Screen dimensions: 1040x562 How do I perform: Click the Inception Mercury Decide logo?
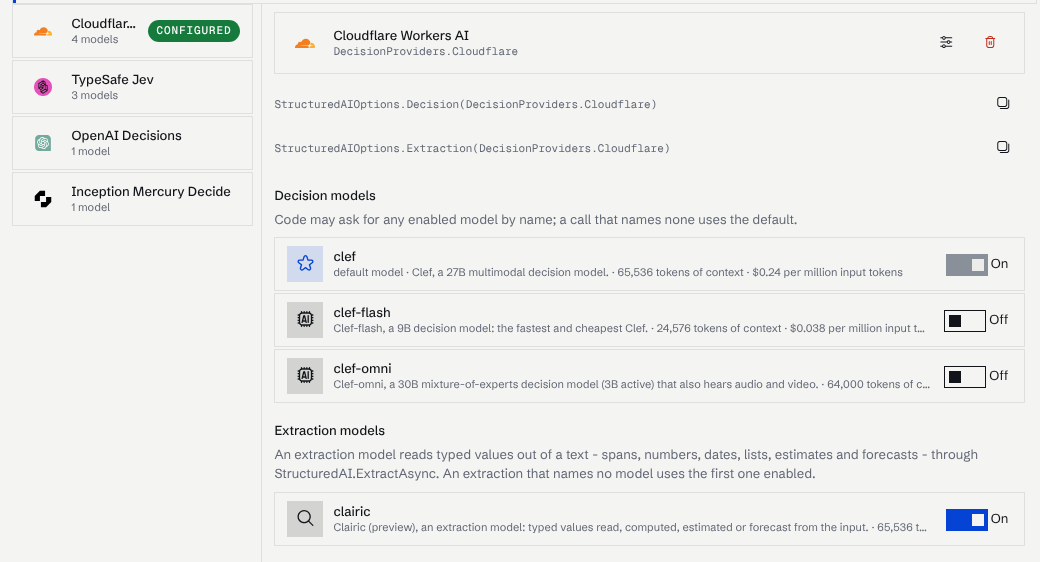[x=43, y=199]
